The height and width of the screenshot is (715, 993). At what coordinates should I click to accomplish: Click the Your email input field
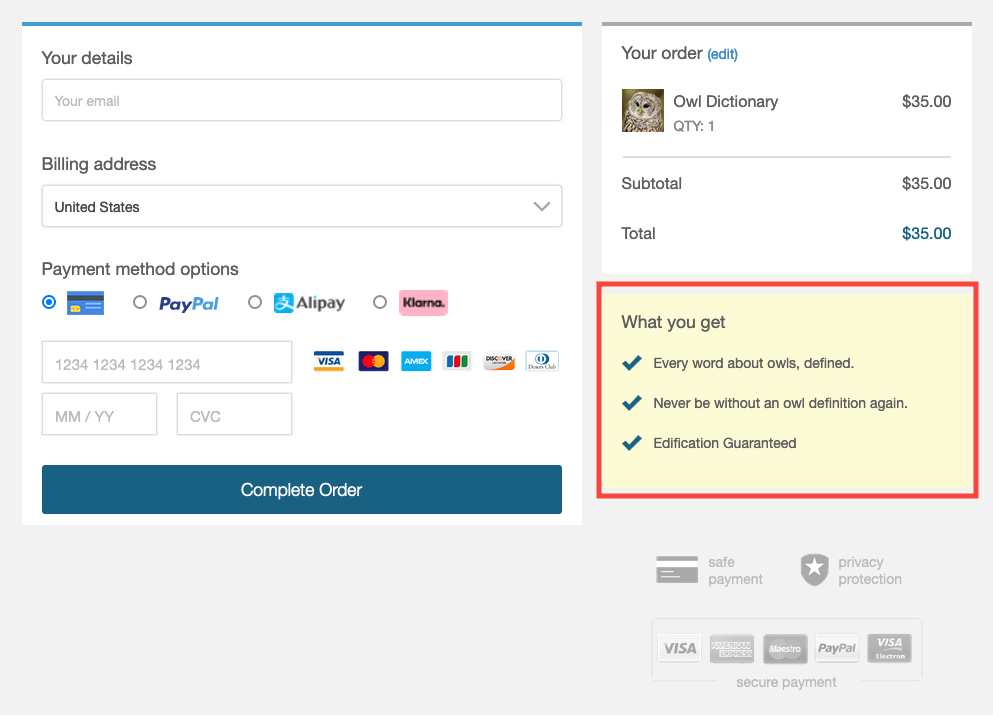(x=301, y=100)
